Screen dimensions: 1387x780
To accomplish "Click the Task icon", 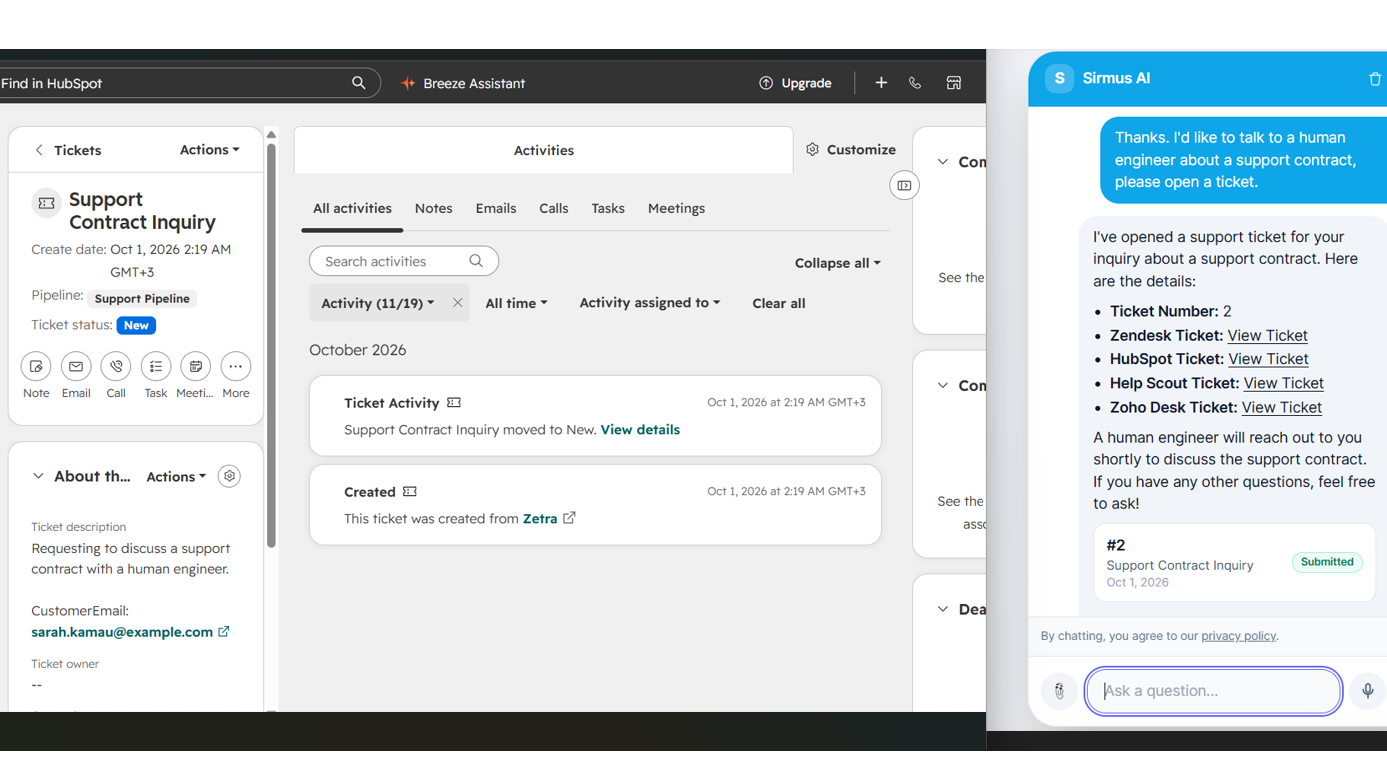I will click(156, 367).
